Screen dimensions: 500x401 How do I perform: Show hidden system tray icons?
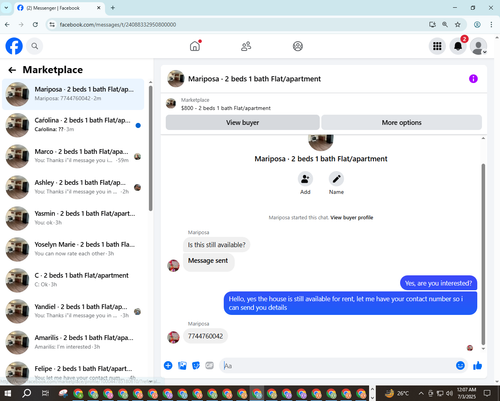click(x=421, y=393)
